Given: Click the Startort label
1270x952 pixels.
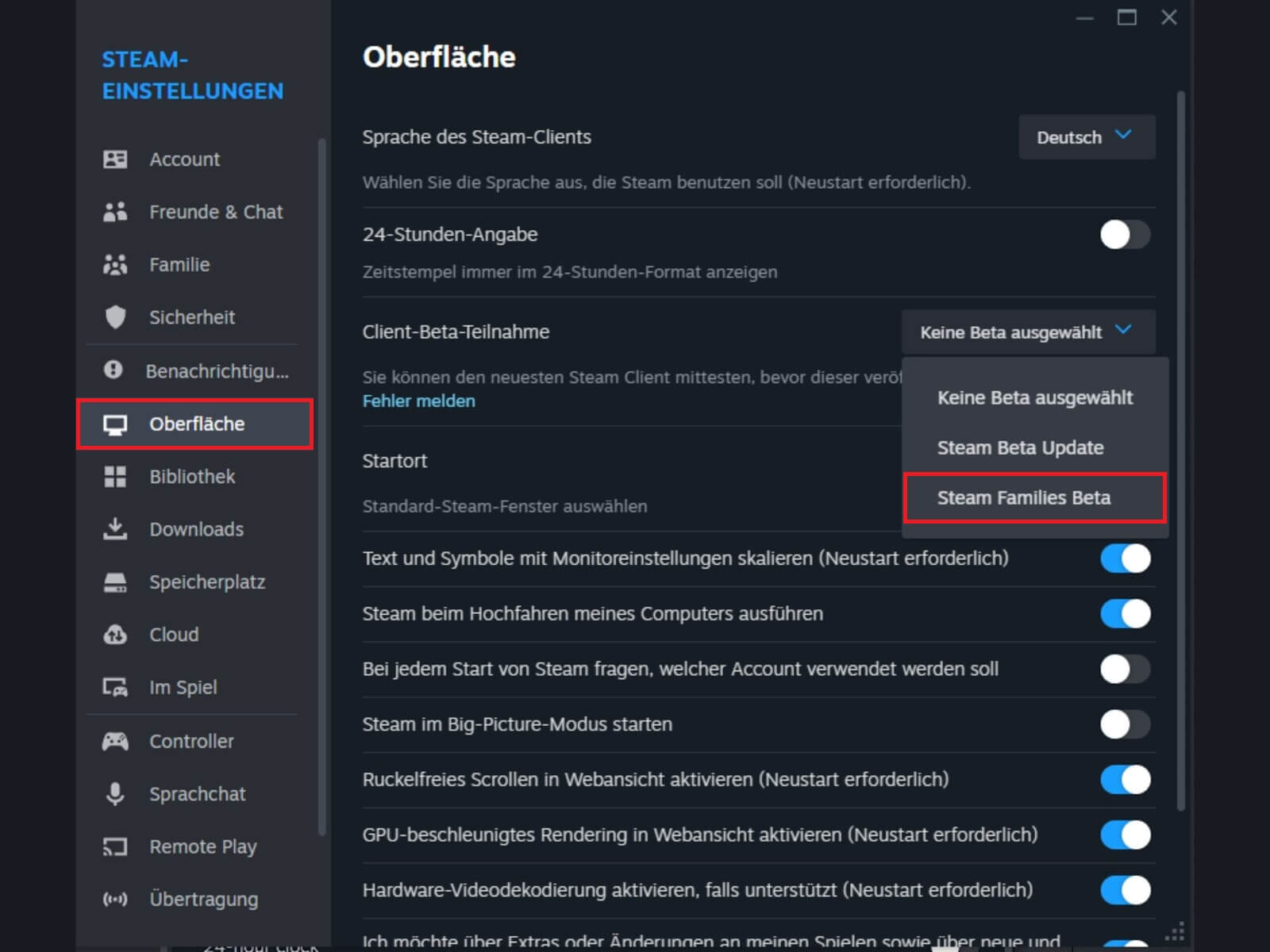Looking at the screenshot, I should tap(394, 461).
